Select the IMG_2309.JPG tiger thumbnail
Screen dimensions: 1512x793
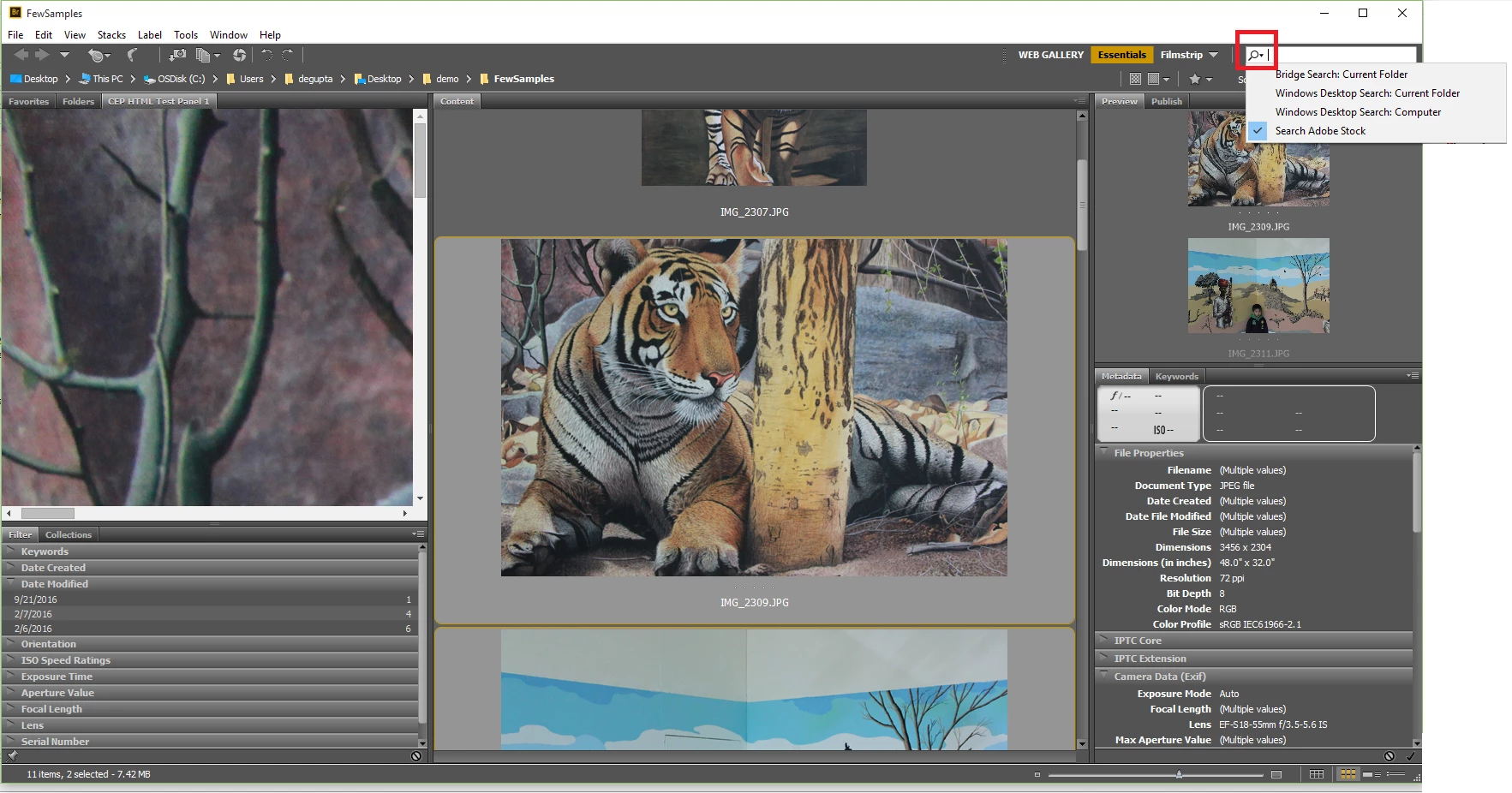(x=754, y=407)
